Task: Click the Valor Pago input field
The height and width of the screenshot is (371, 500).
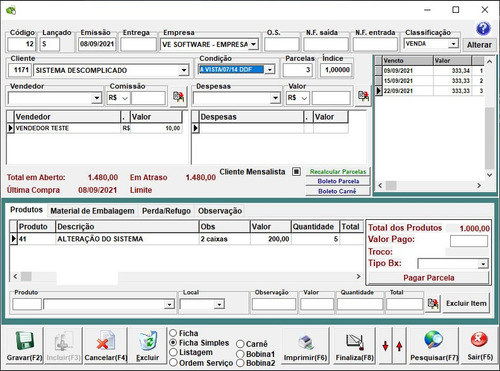Action: pyautogui.click(x=469, y=241)
